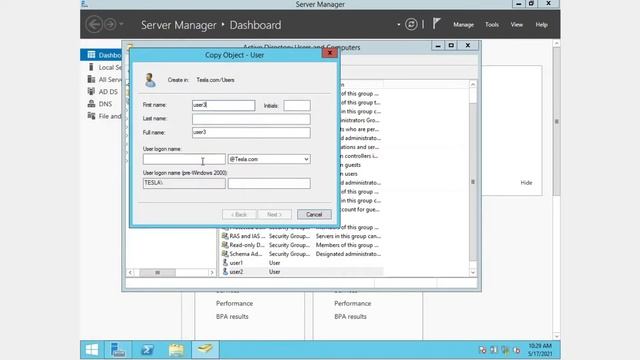
Task: Click the Hide link on the dashboard
Action: (526, 182)
